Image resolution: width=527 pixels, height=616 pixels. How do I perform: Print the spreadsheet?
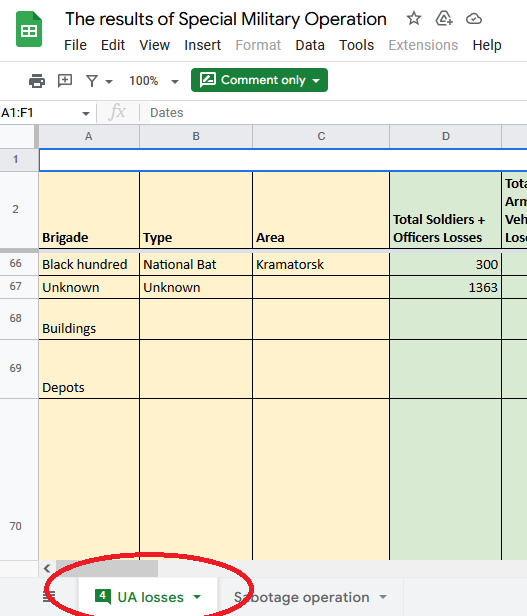click(37, 81)
